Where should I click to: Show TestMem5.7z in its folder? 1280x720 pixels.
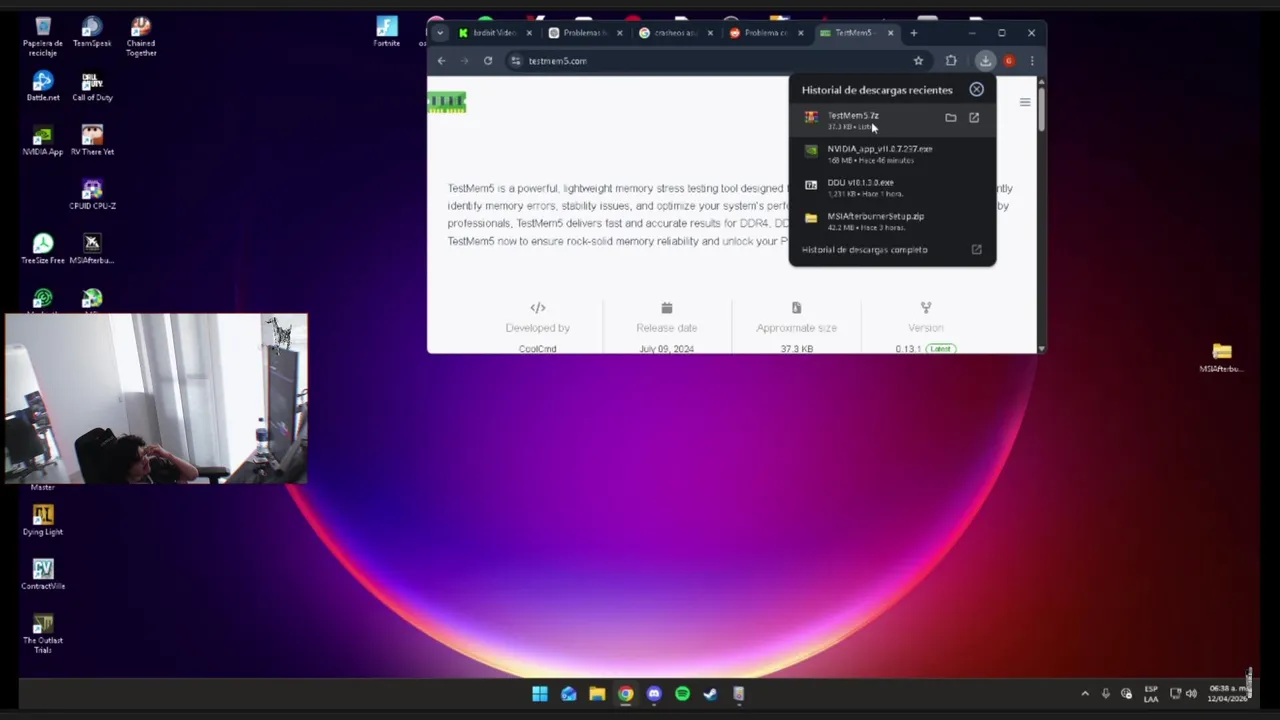coord(951,118)
